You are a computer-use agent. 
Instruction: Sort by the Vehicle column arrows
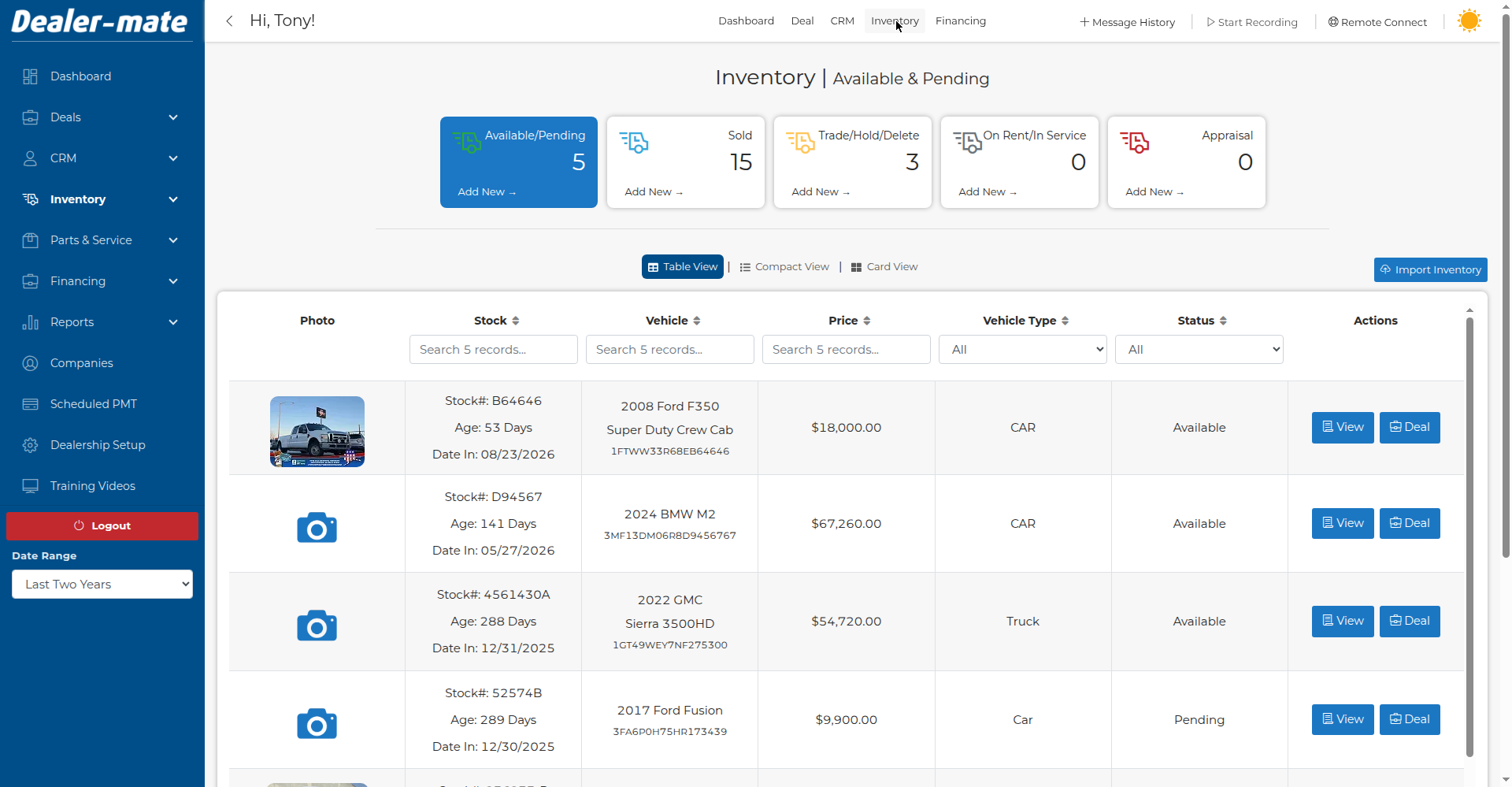tap(697, 321)
